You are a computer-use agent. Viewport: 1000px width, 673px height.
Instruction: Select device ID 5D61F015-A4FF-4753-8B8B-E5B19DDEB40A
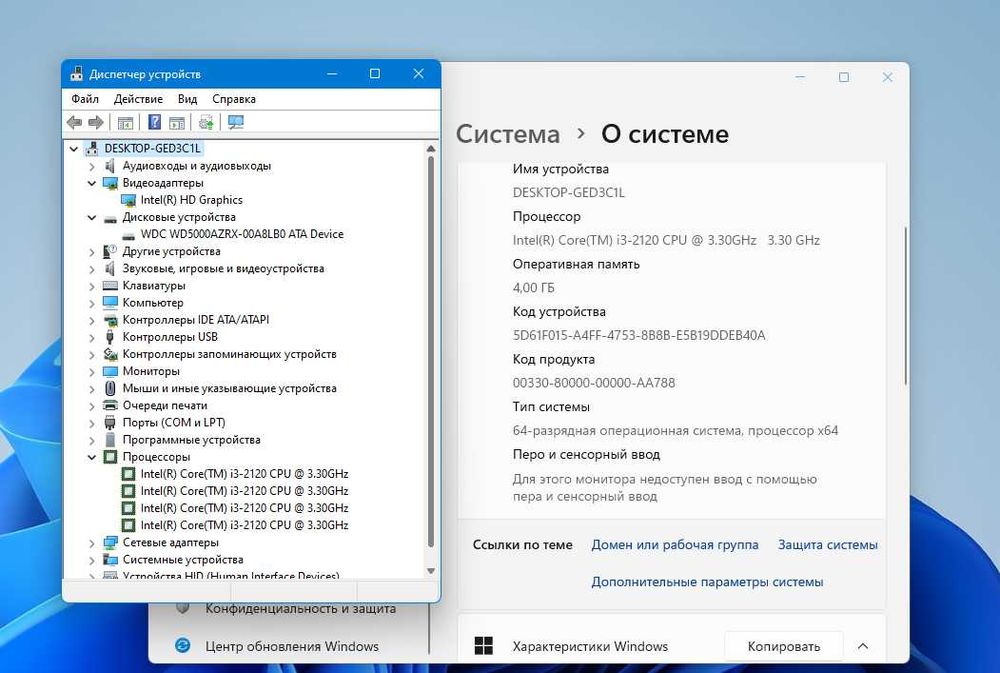639,336
